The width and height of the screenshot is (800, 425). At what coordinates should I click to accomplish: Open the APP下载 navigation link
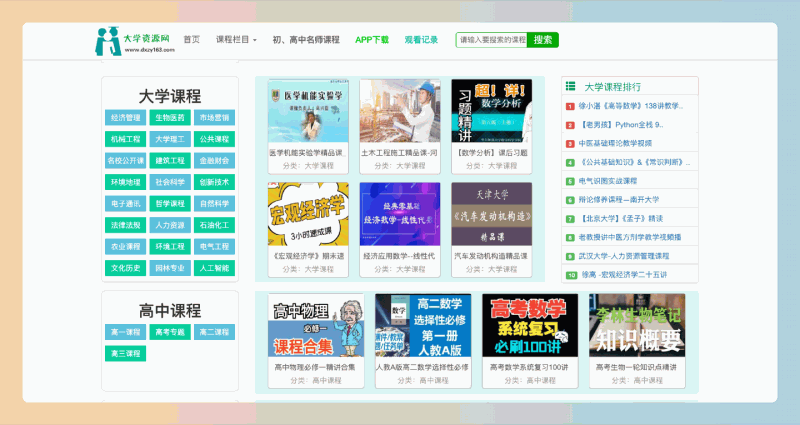point(372,39)
